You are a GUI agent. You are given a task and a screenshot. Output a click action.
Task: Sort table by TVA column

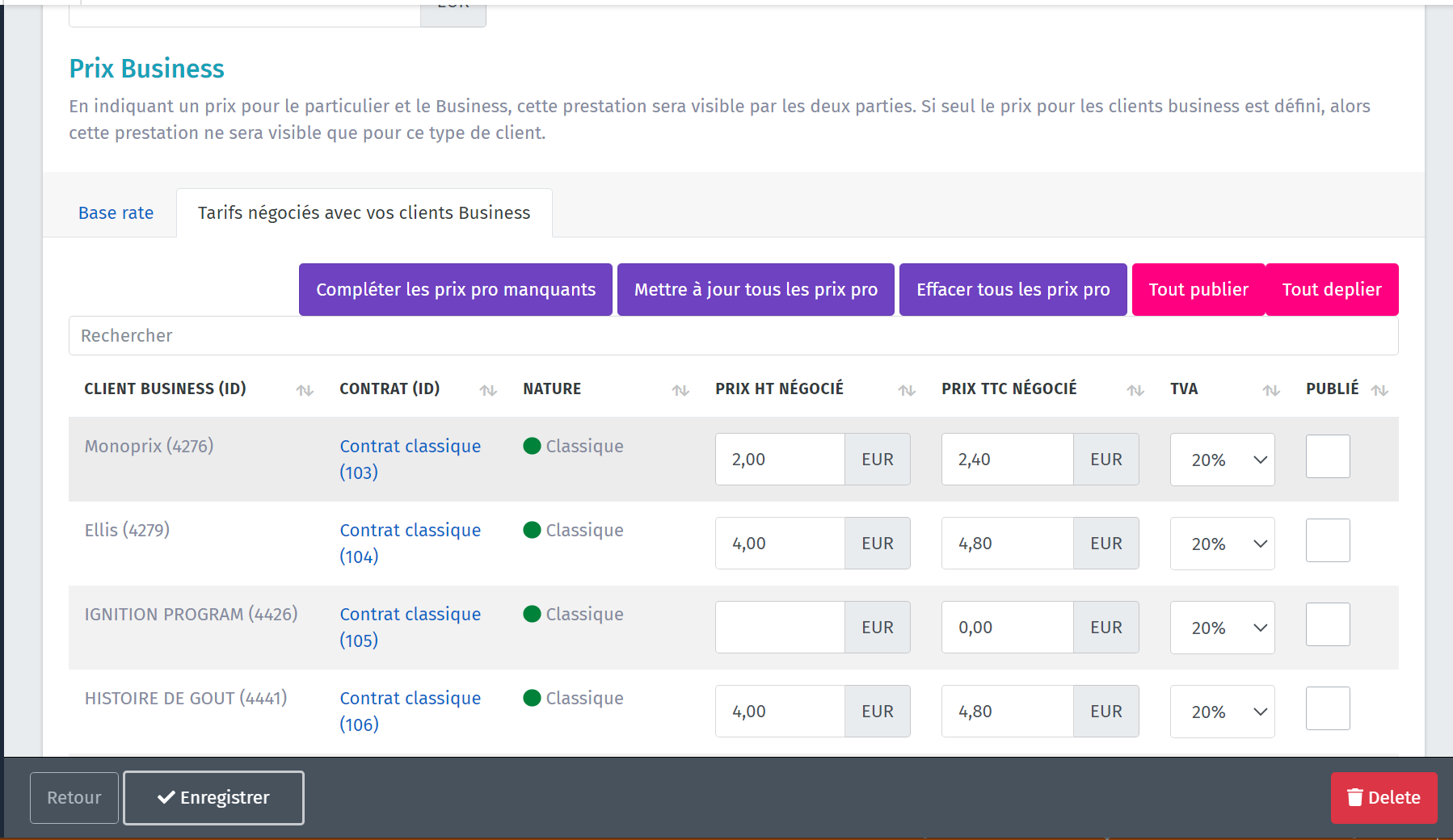(1271, 390)
